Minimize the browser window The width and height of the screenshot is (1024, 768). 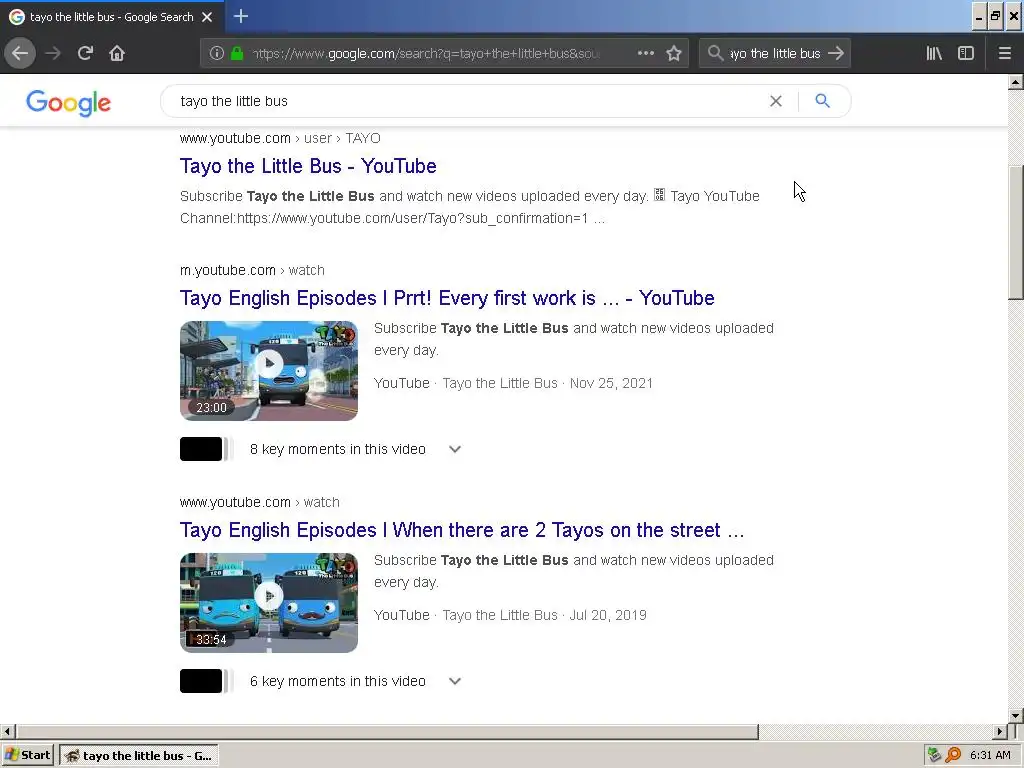pyautogui.click(x=979, y=18)
